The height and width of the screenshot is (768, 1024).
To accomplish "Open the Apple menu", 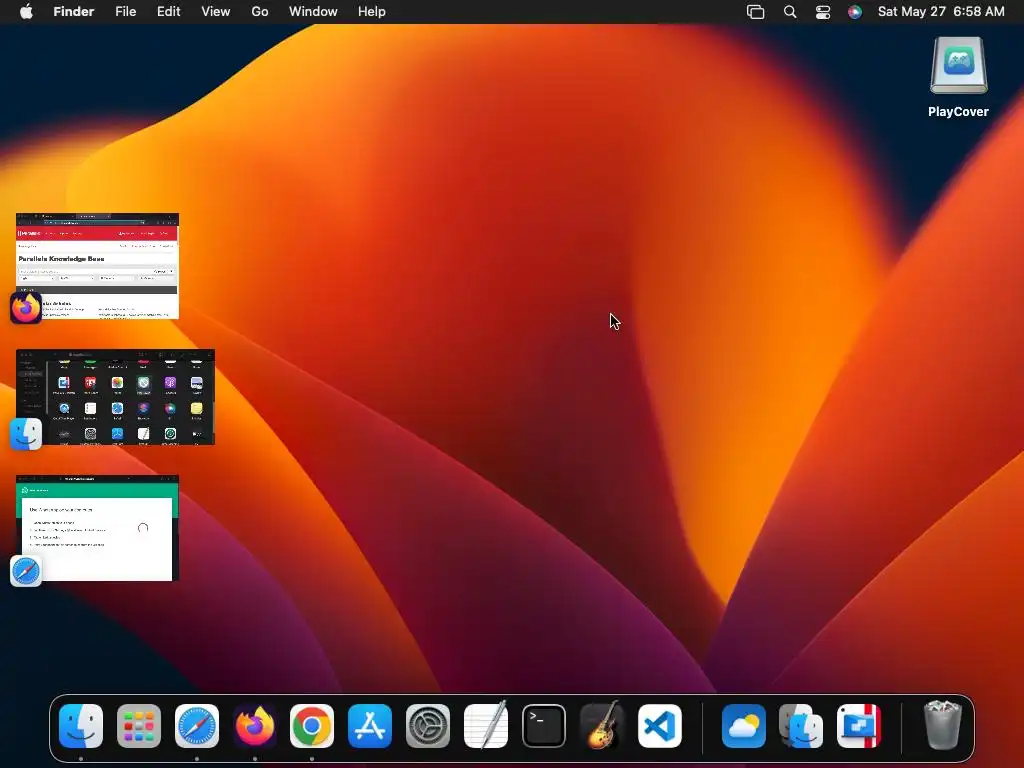I will coord(26,12).
